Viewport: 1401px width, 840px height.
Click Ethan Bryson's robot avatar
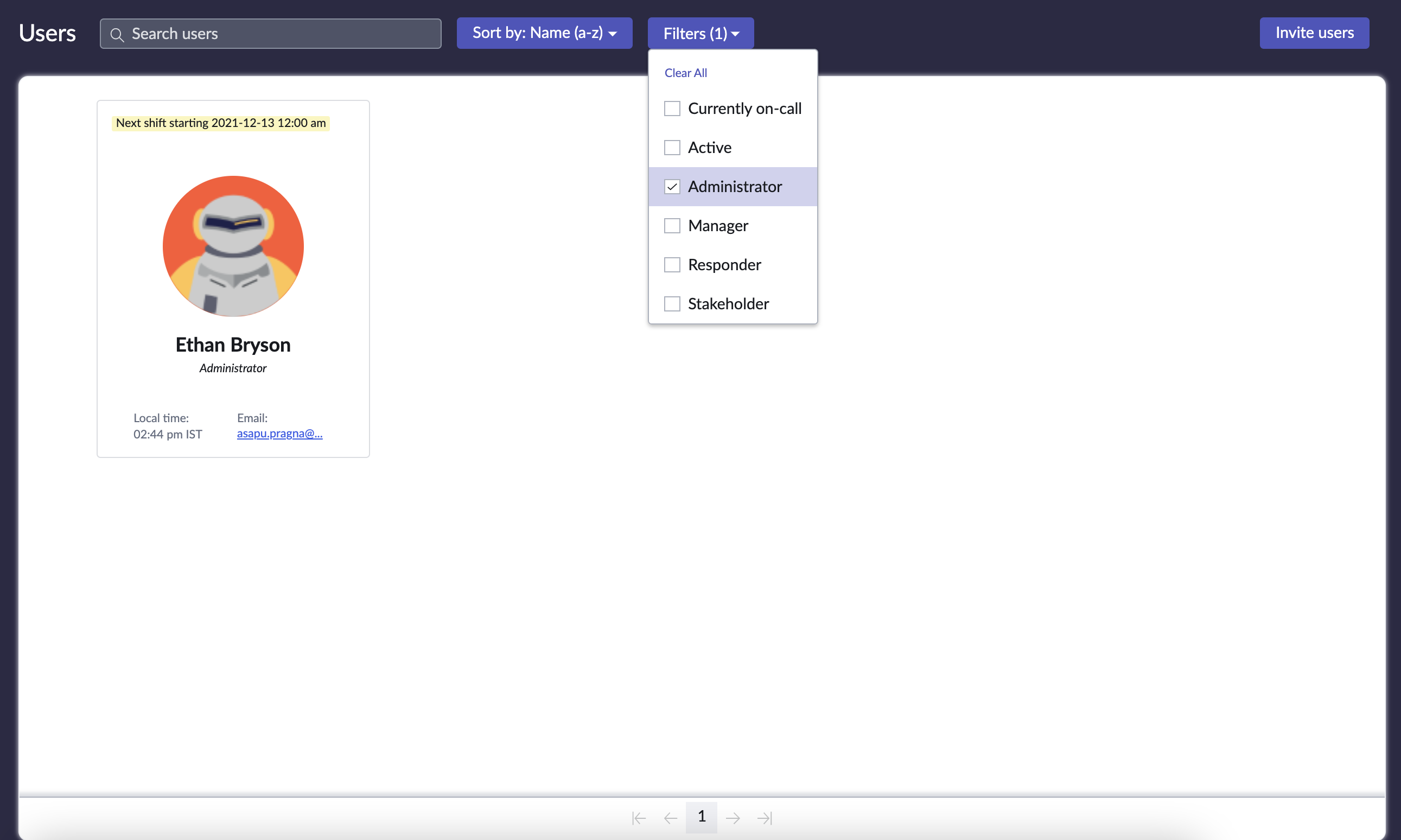(233, 246)
